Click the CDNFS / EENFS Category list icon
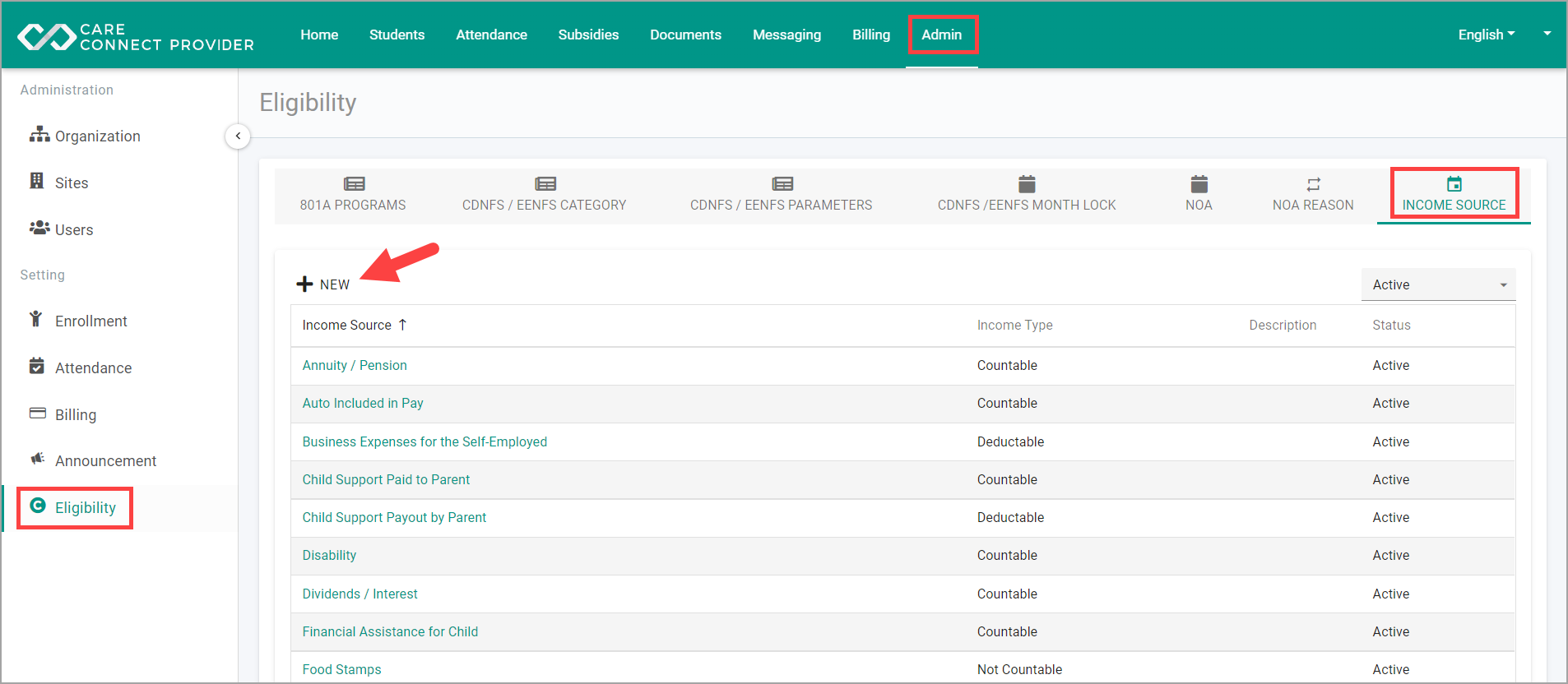 pyautogui.click(x=545, y=183)
